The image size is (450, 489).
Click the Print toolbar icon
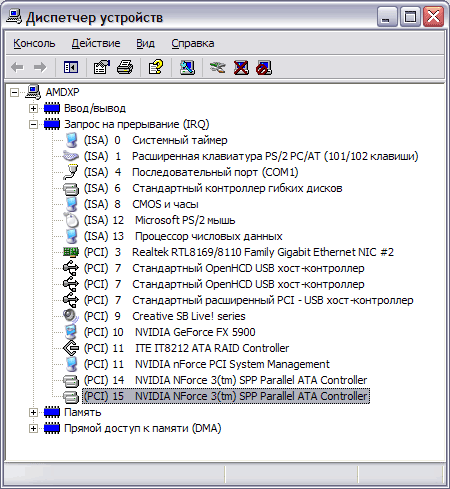[x=125, y=67]
